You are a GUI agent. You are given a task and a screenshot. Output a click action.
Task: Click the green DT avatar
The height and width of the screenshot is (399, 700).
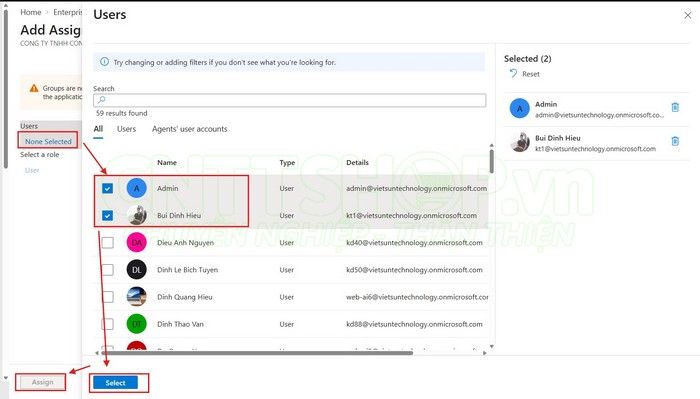[137, 324]
